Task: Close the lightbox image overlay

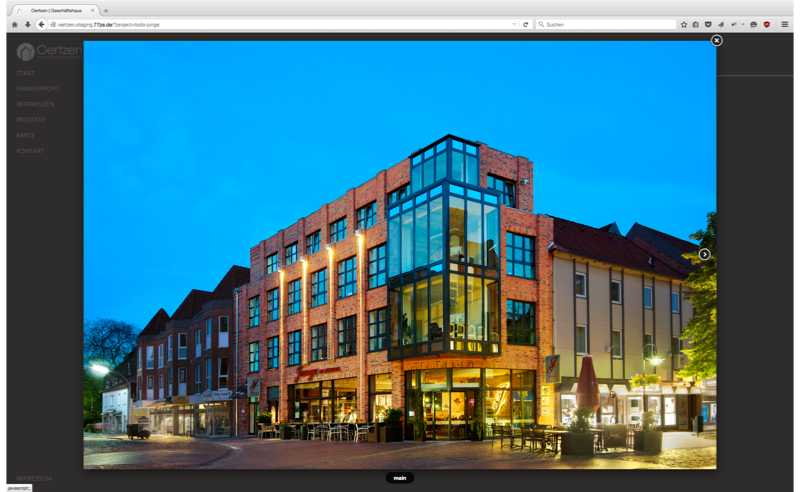Action: pos(716,40)
